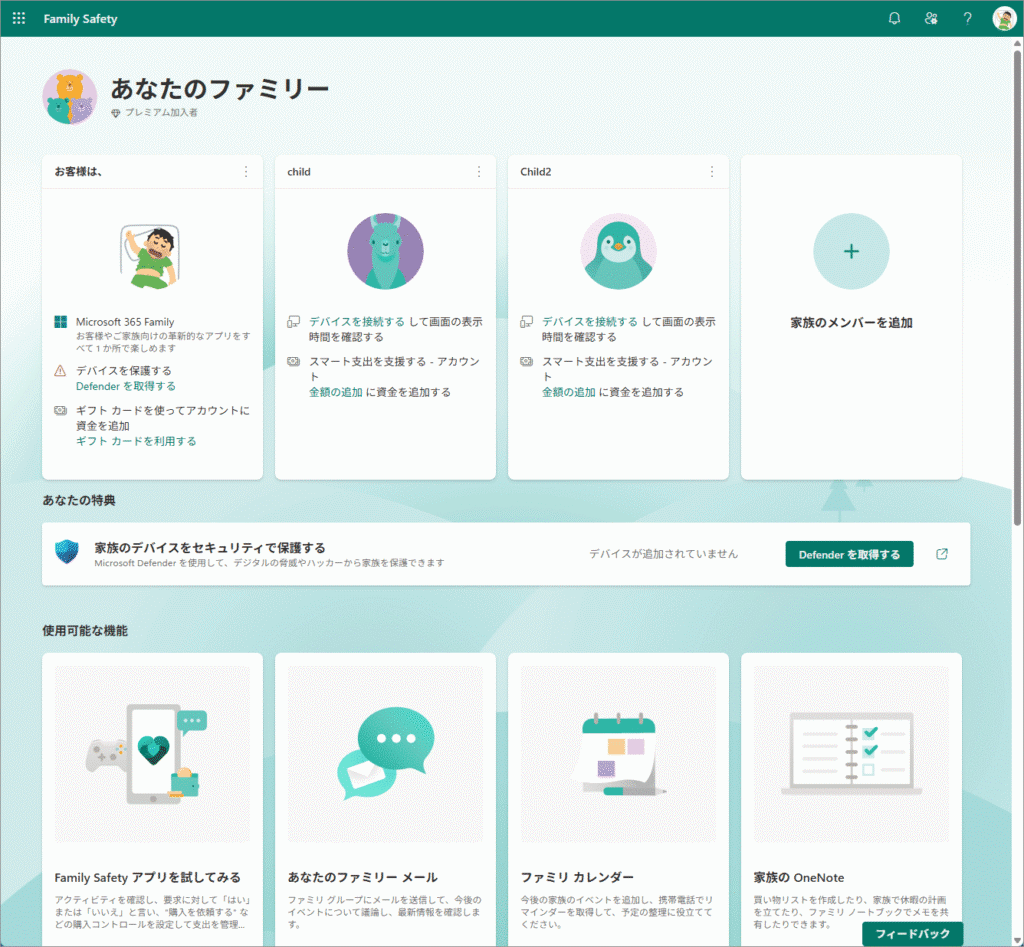The height and width of the screenshot is (947, 1024).
Task: Click the notifications bell icon
Action: click(894, 19)
